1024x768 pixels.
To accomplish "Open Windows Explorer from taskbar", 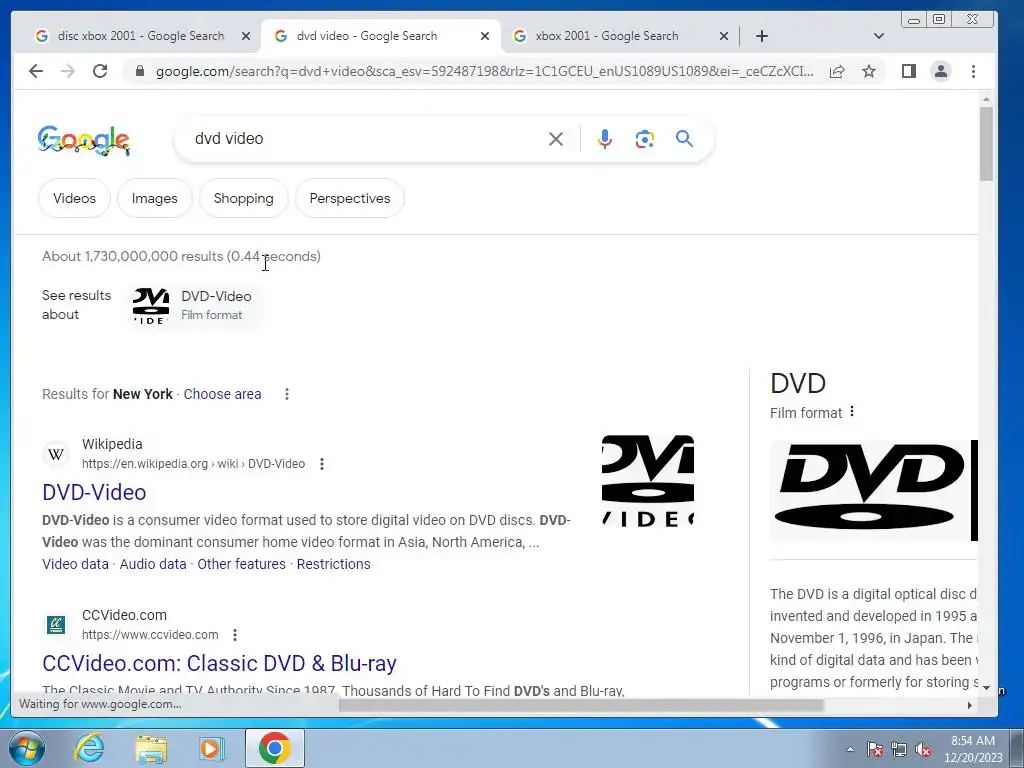I will pyautogui.click(x=151, y=749).
